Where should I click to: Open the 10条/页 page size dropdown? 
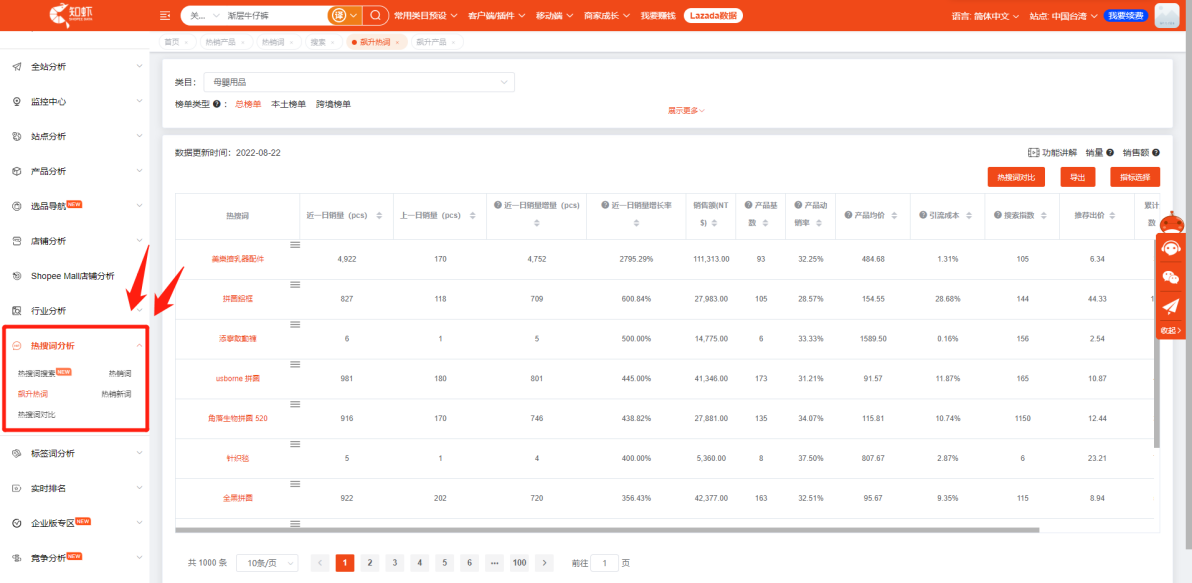265,562
